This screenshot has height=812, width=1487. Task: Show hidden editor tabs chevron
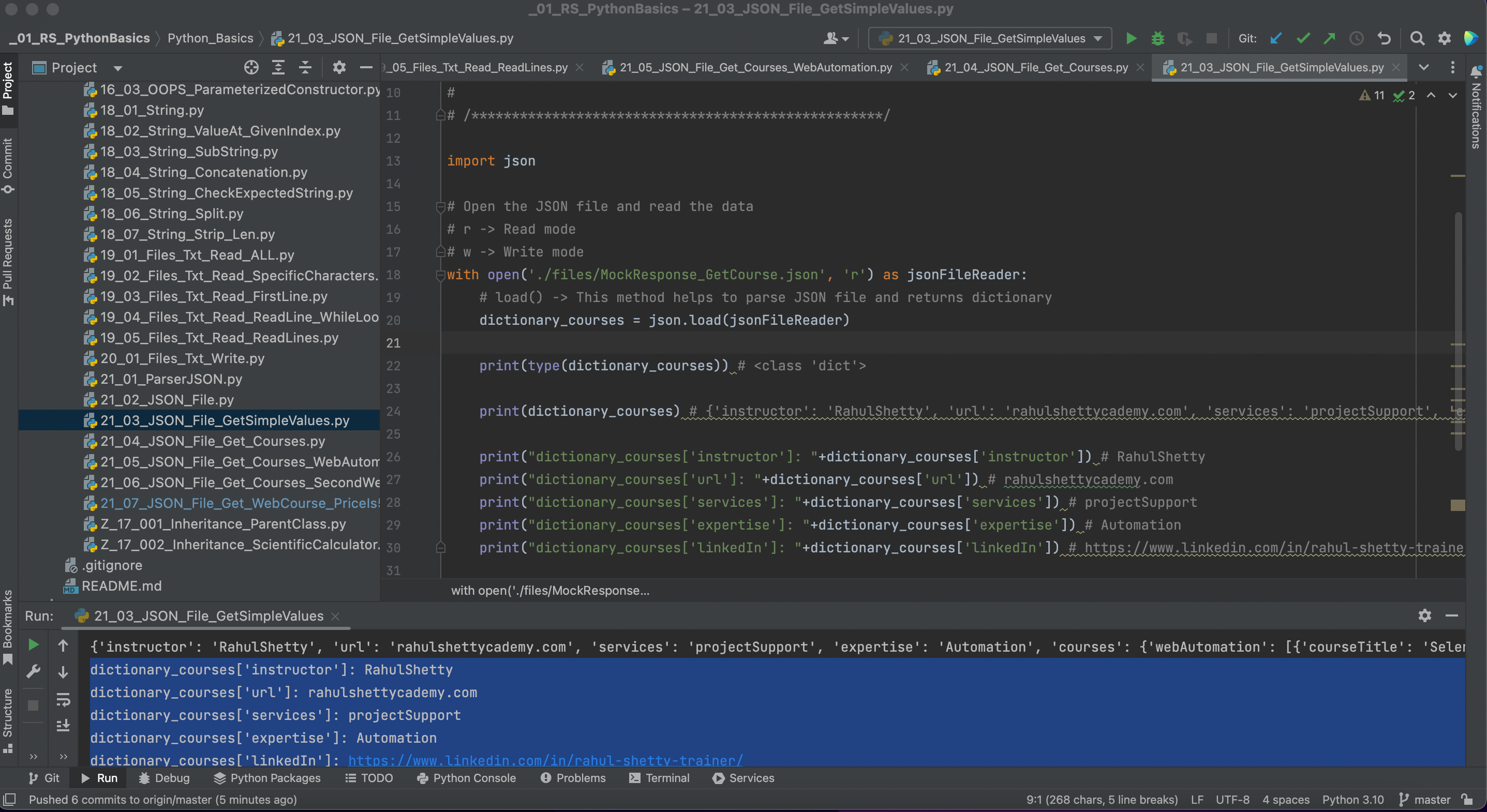coord(1424,68)
